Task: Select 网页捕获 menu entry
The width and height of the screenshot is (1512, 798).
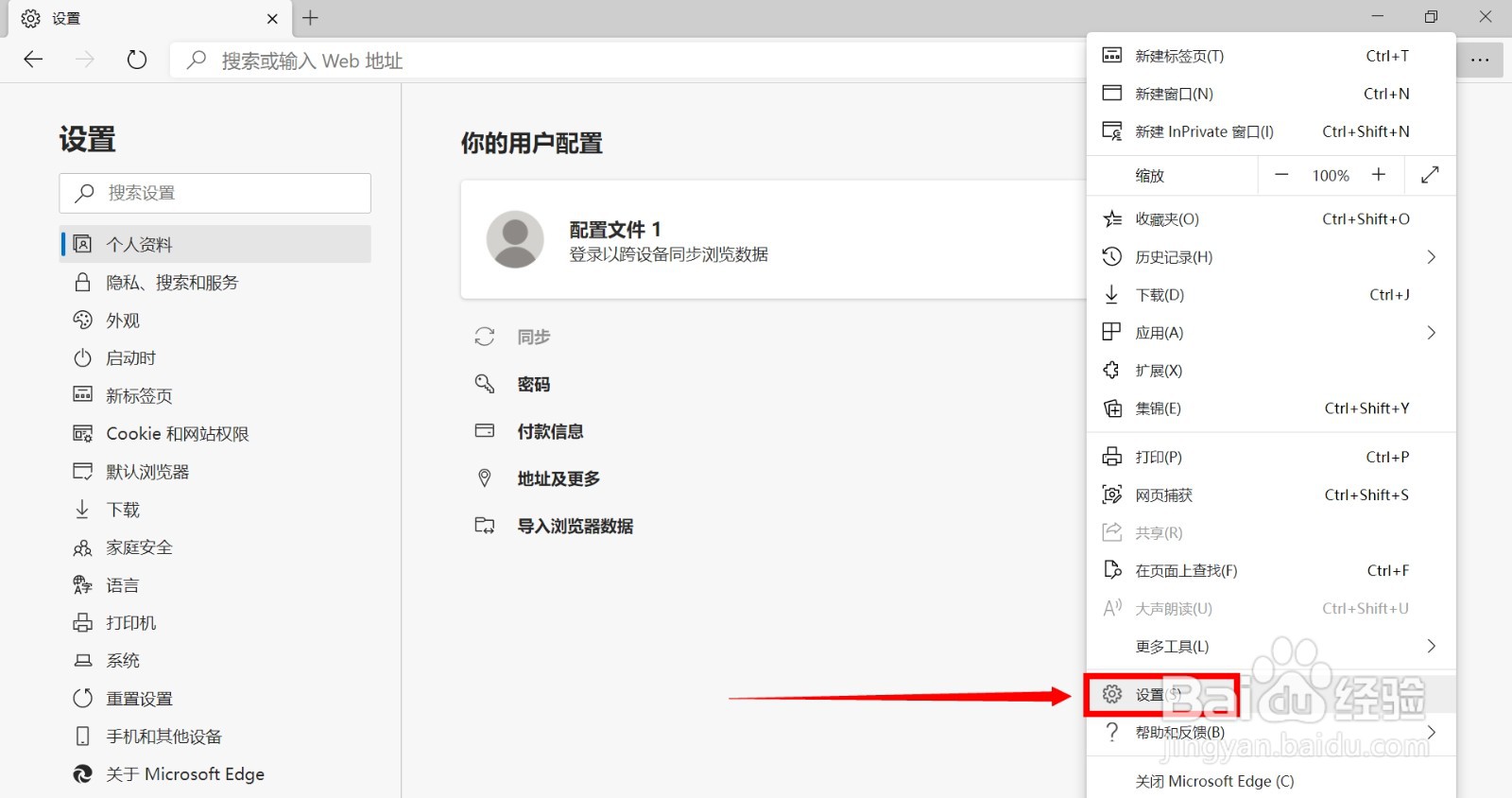Action: pos(1271,494)
